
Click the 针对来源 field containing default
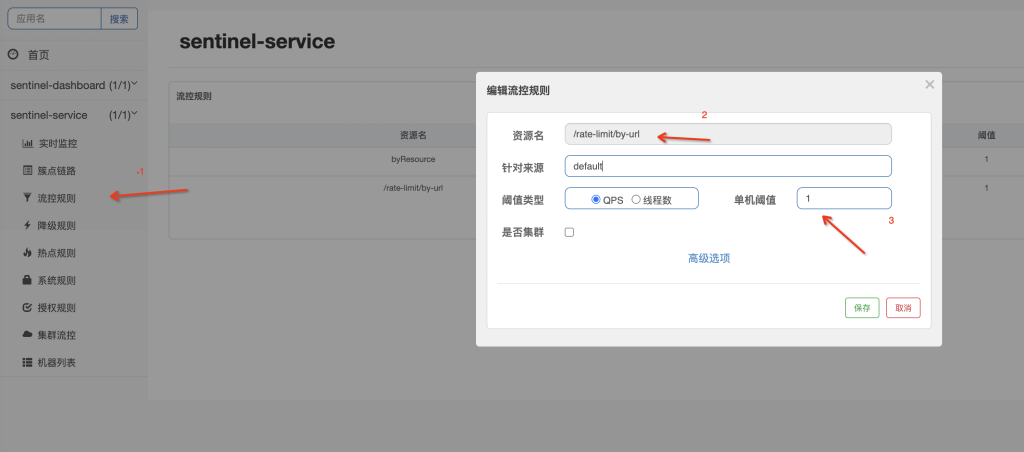[x=728, y=166]
